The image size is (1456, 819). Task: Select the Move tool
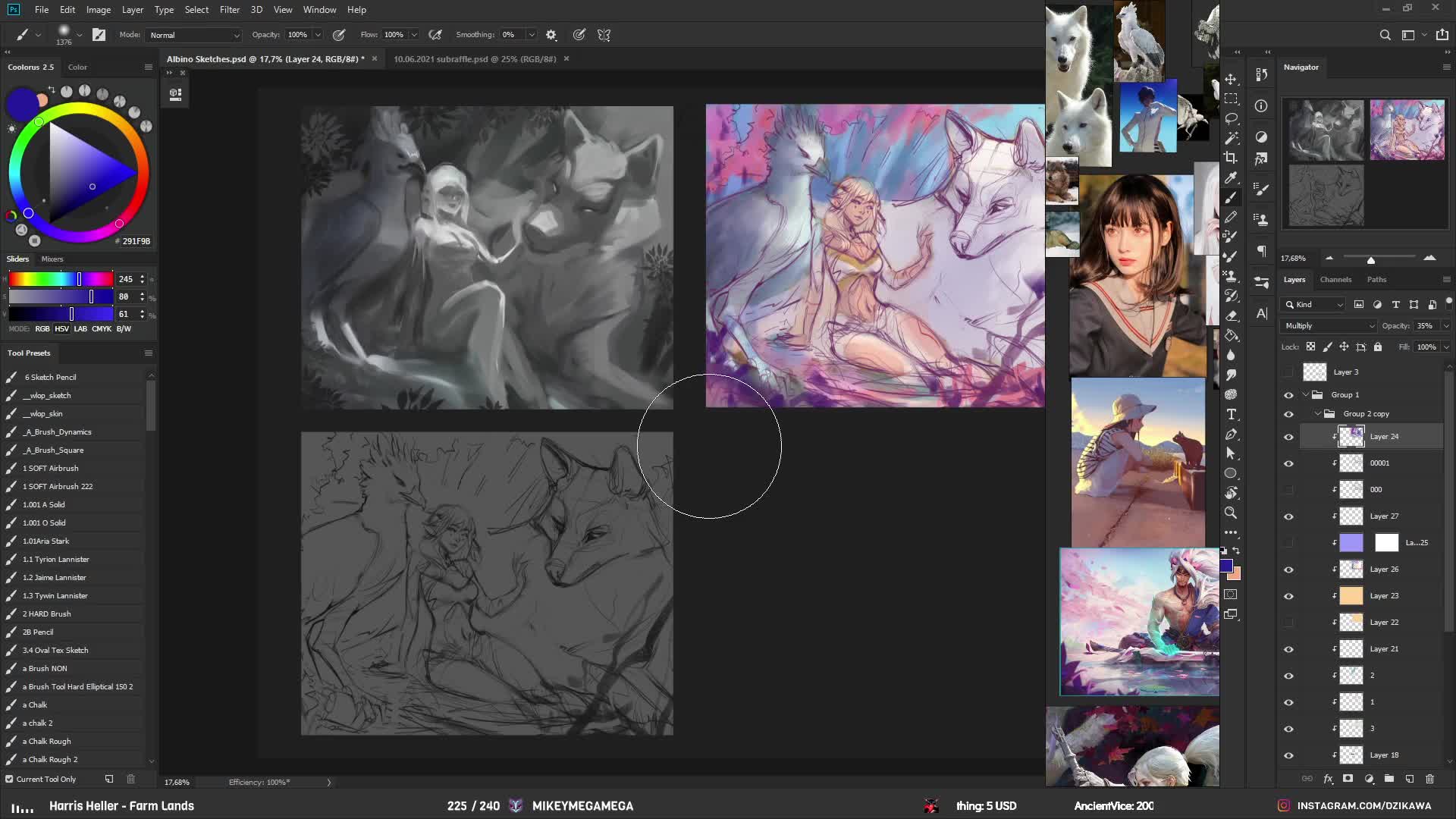(1231, 79)
